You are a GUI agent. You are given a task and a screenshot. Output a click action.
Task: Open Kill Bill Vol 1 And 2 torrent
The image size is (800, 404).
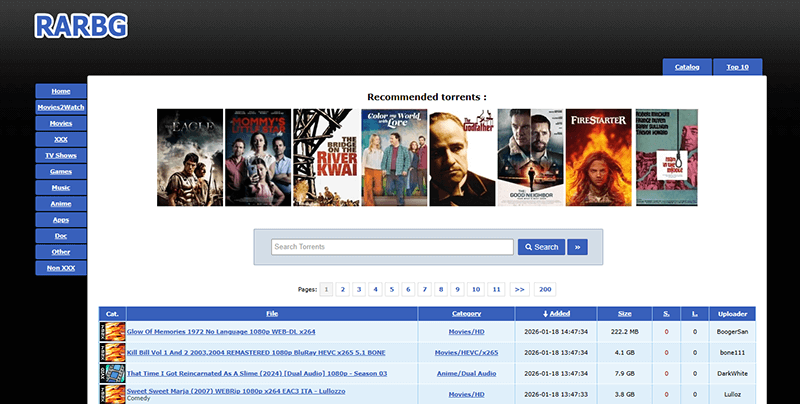click(256, 352)
